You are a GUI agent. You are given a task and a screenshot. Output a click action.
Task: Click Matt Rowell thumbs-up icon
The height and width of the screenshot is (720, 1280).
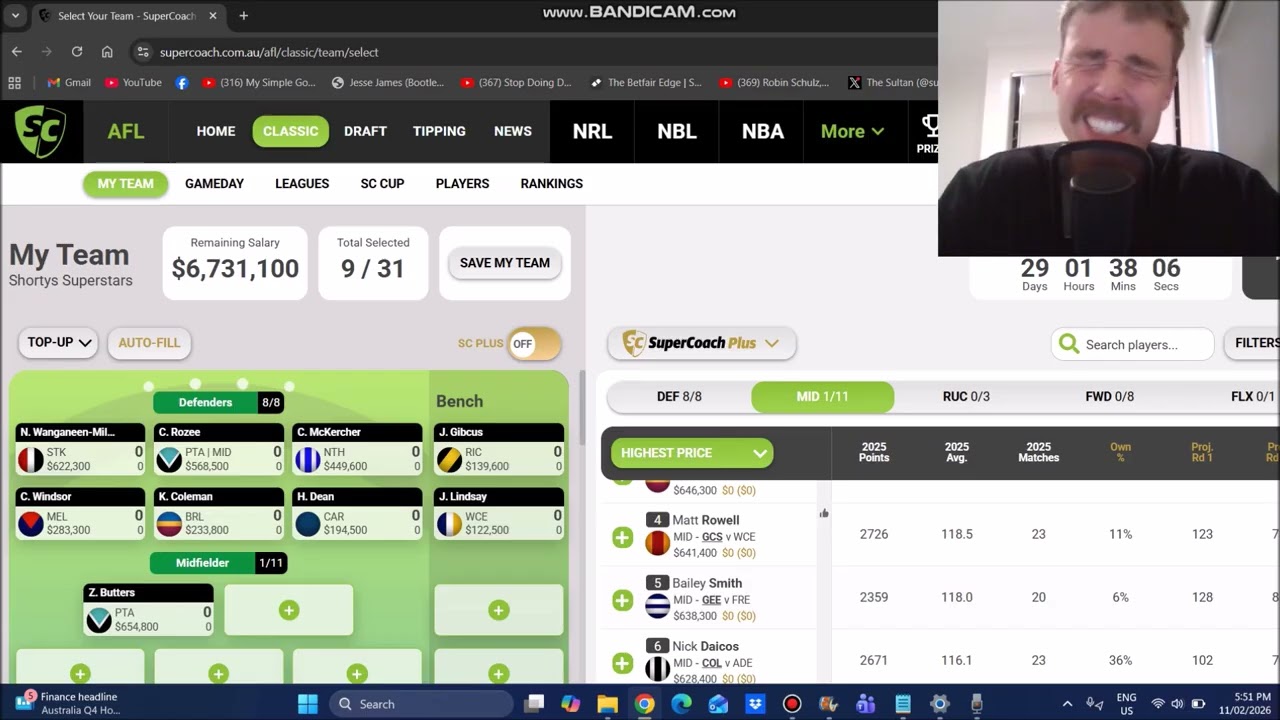(x=824, y=514)
